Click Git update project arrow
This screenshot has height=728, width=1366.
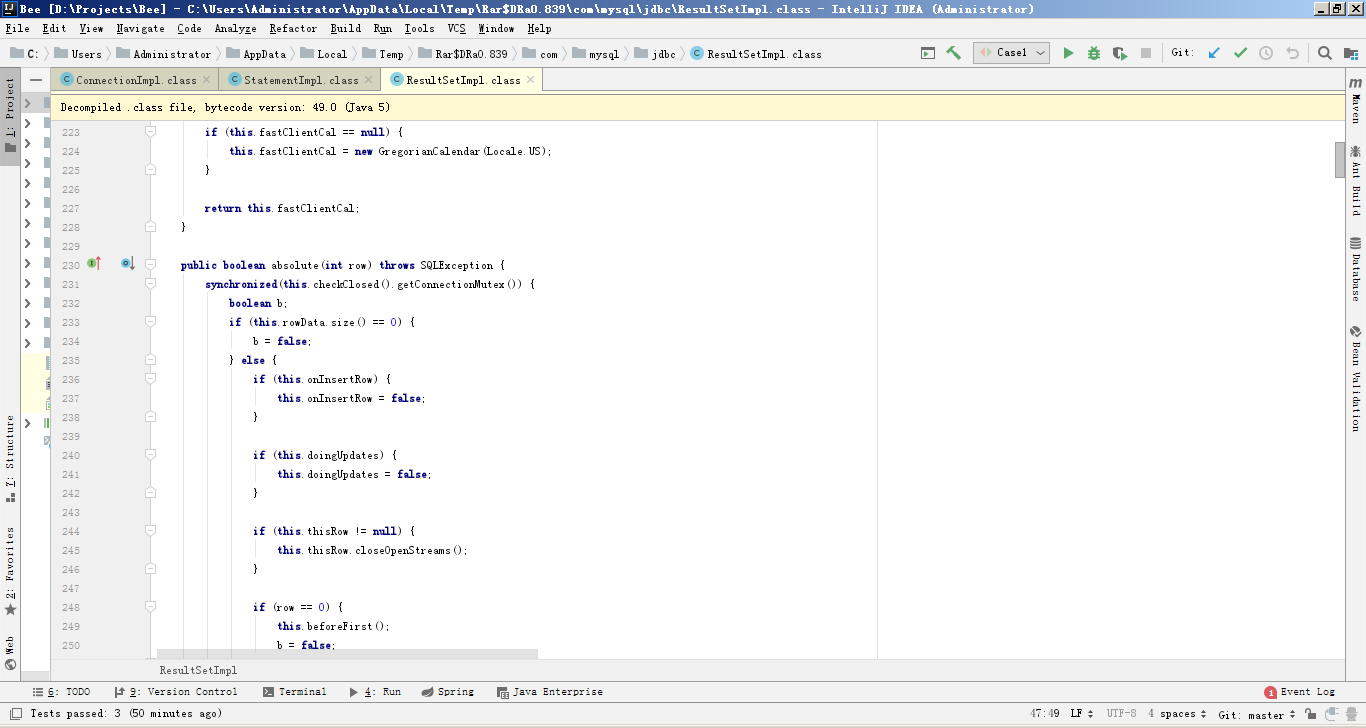click(1214, 53)
